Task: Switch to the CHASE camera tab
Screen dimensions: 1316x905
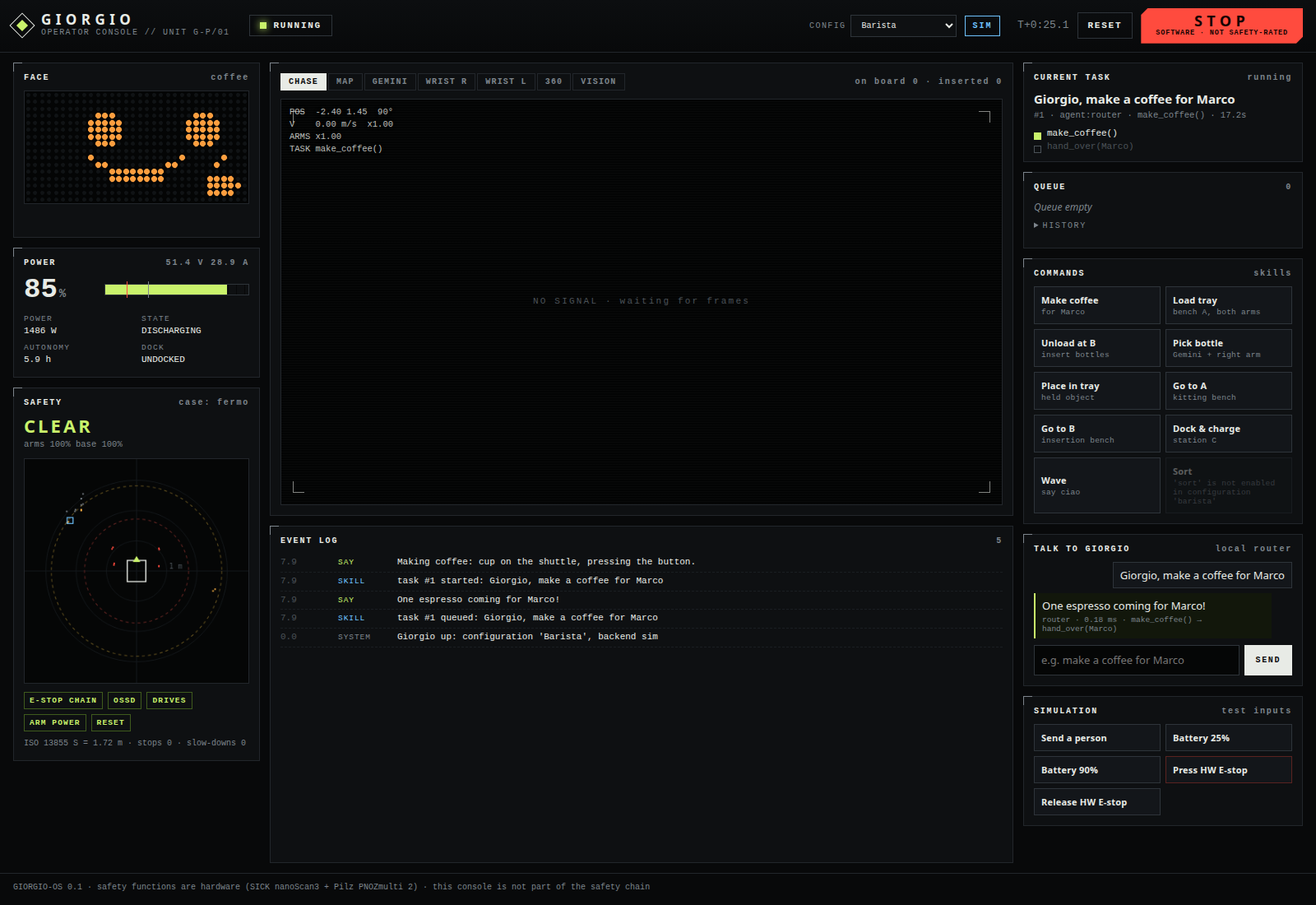Action: [x=304, y=81]
